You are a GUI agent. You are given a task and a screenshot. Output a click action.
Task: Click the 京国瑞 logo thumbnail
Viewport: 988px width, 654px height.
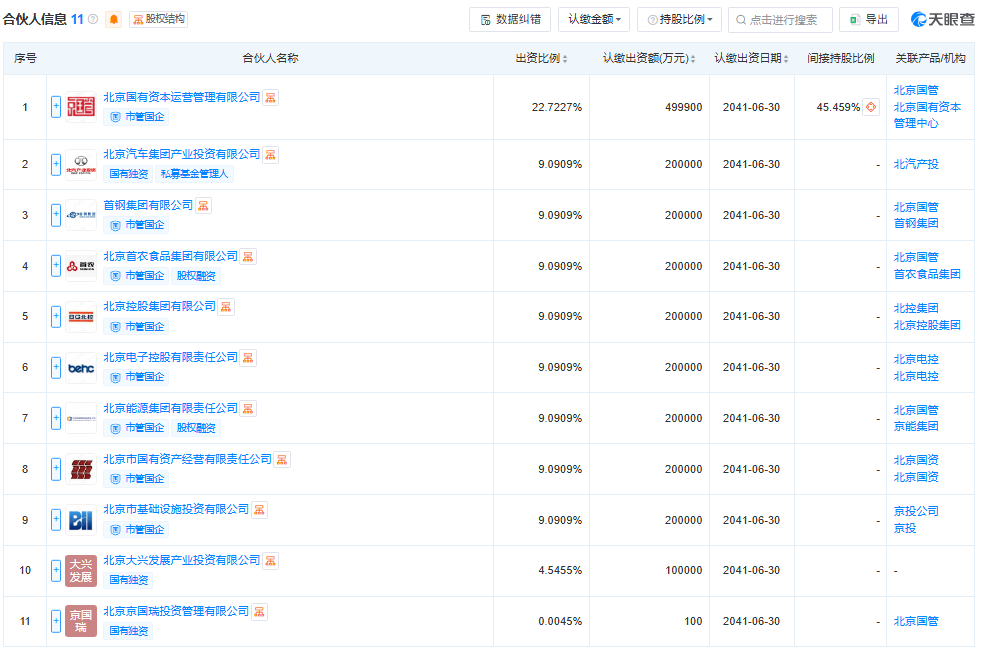point(81,621)
